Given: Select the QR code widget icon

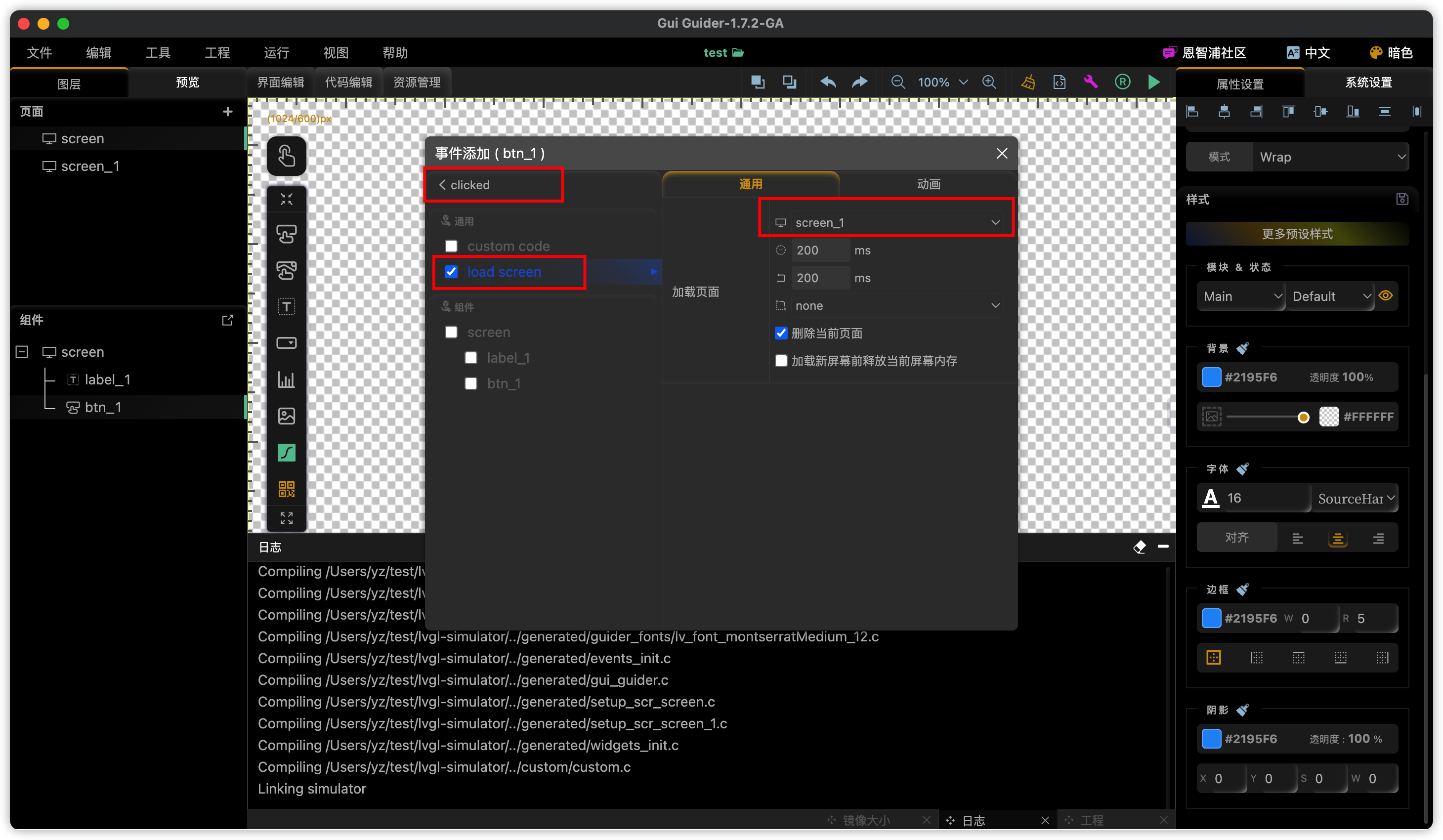Looking at the screenshot, I should click(x=286, y=488).
